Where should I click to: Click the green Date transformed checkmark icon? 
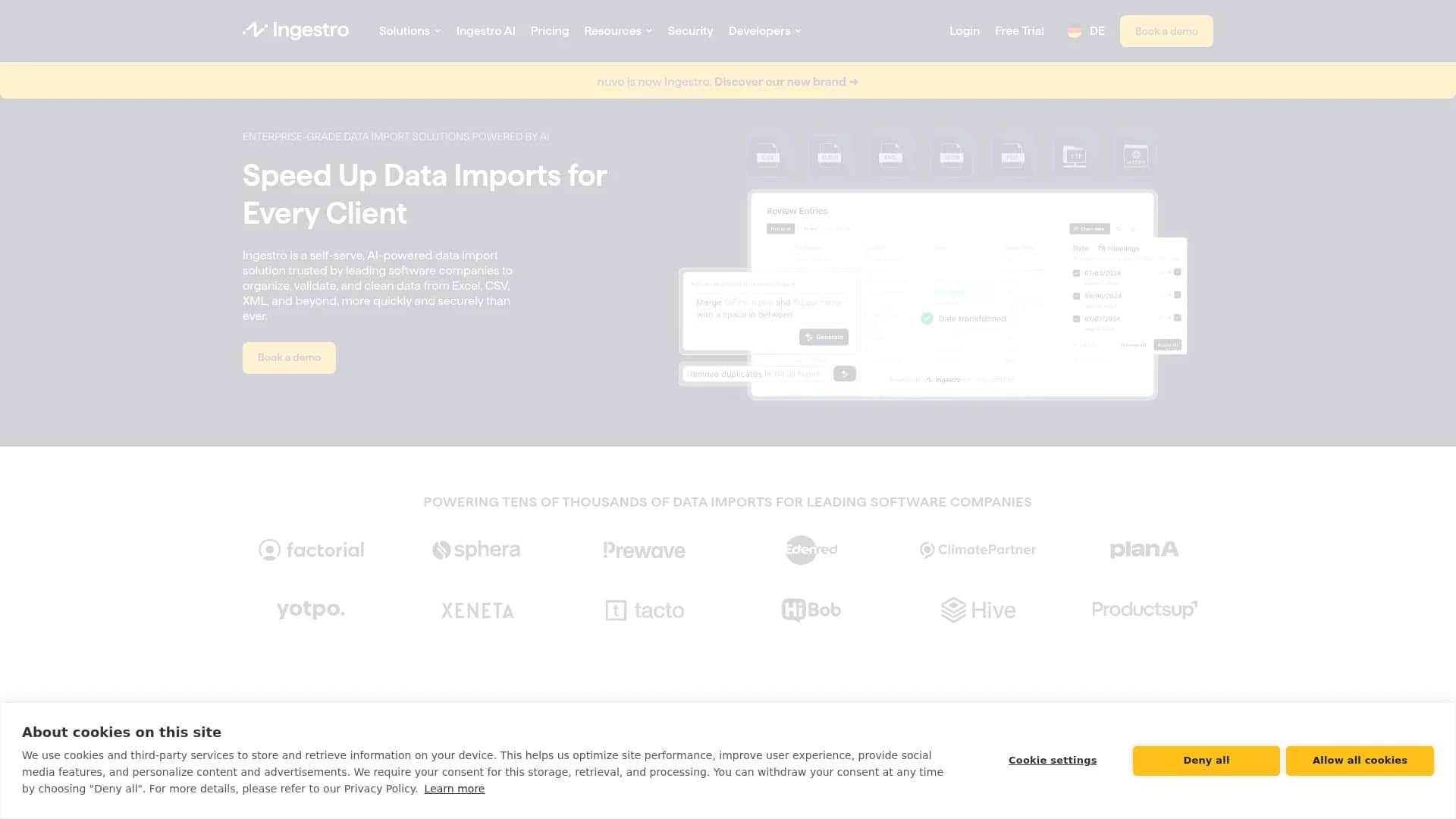(x=927, y=318)
